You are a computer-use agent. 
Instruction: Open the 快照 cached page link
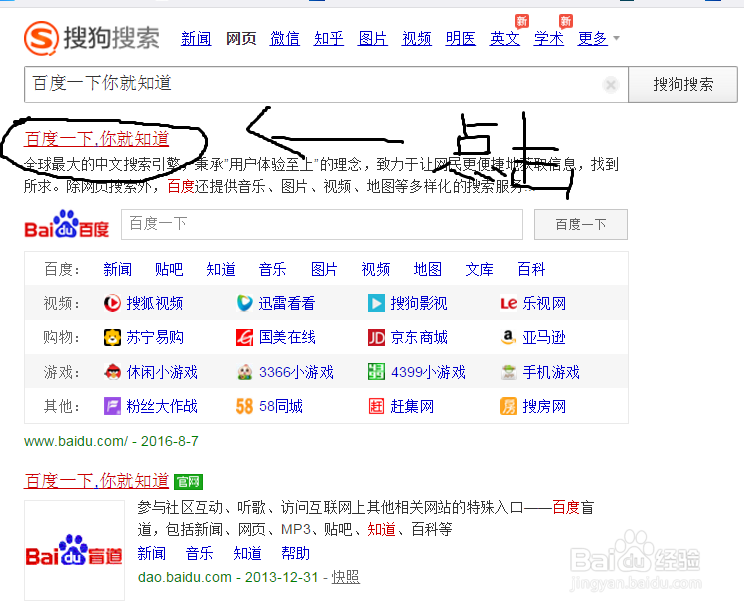tap(345, 577)
